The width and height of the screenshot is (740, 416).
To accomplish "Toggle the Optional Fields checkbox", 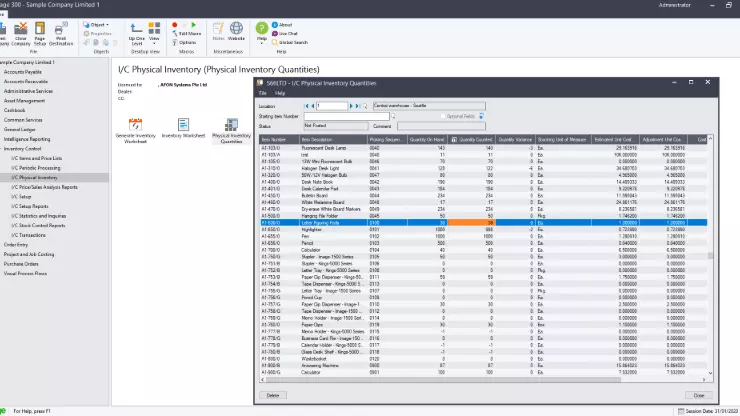I will coord(443,116).
